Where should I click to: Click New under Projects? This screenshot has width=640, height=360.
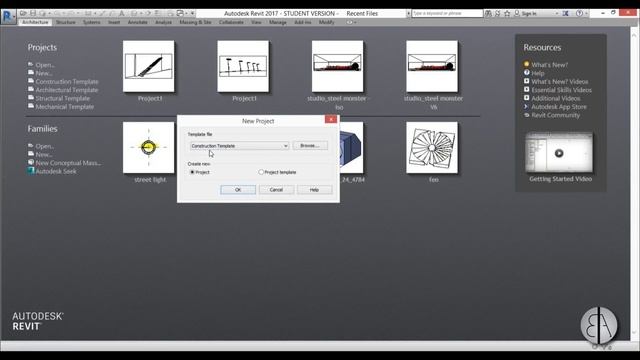[x=44, y=73]
